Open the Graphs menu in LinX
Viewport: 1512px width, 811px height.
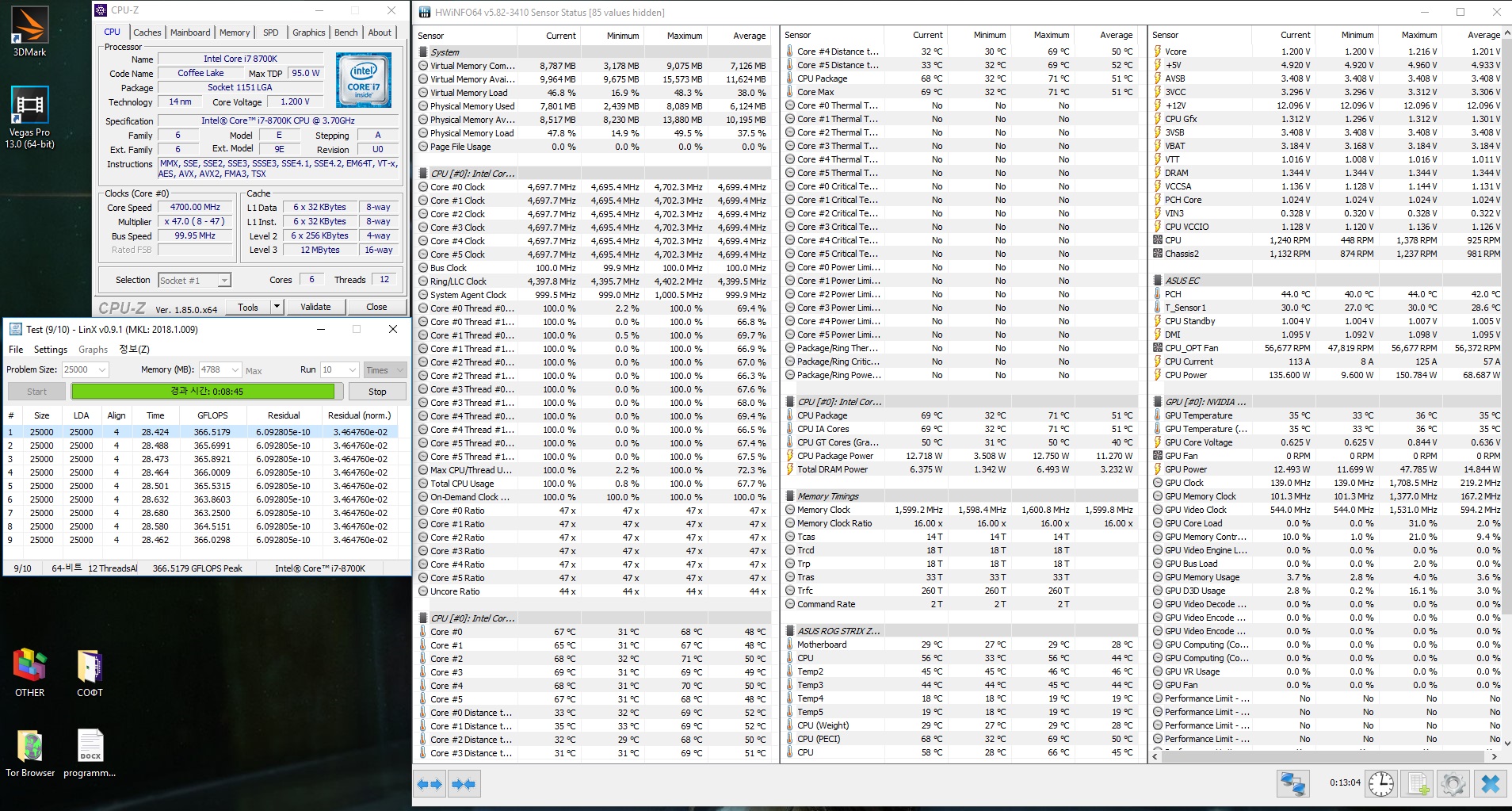click(93, 350)
